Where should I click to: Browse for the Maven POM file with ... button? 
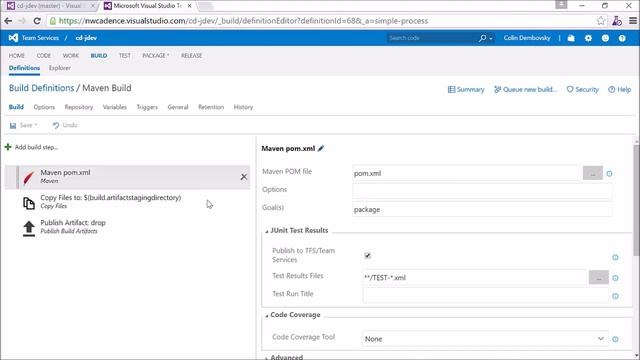593,173
